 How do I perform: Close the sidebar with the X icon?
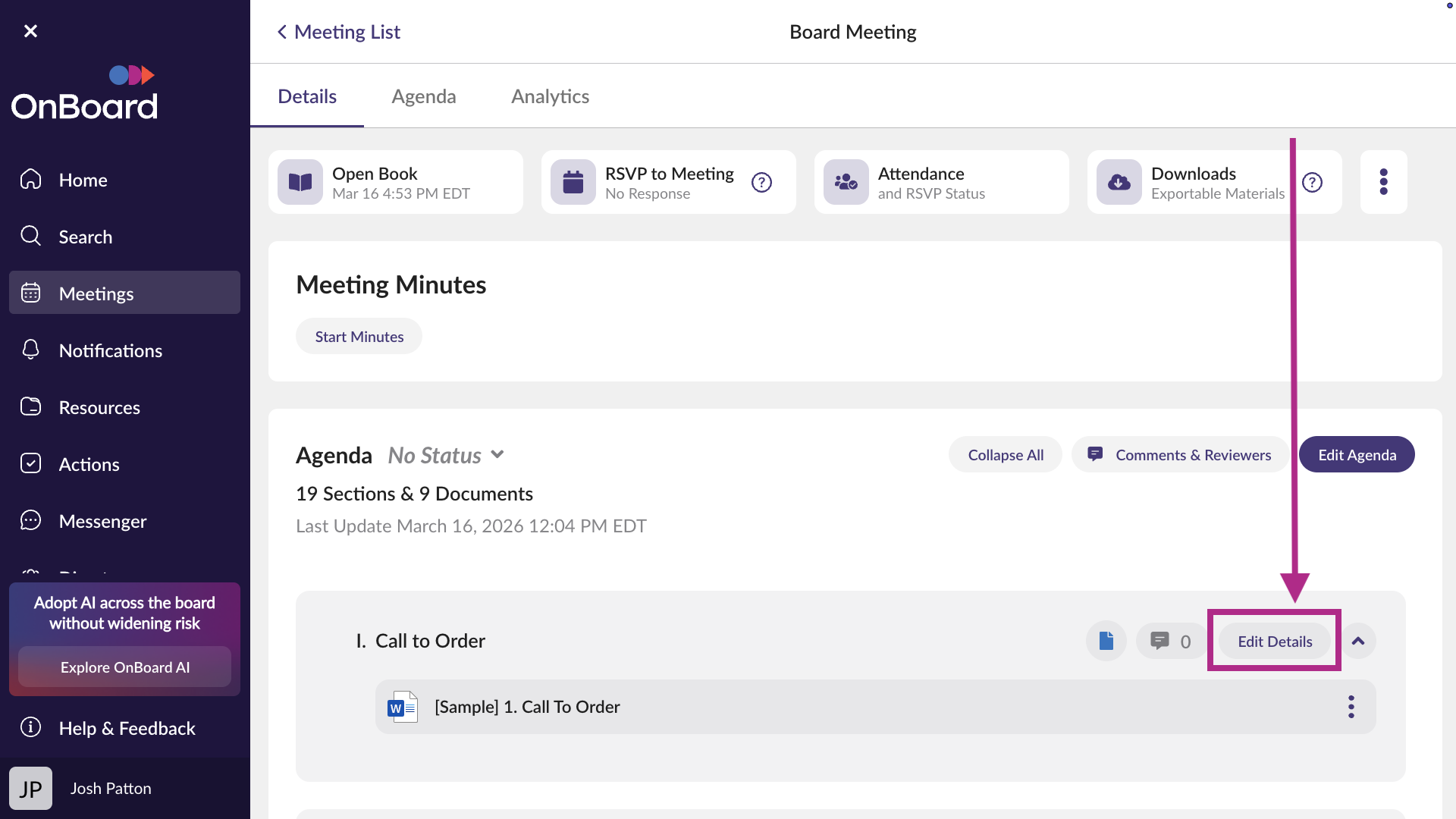30,31
